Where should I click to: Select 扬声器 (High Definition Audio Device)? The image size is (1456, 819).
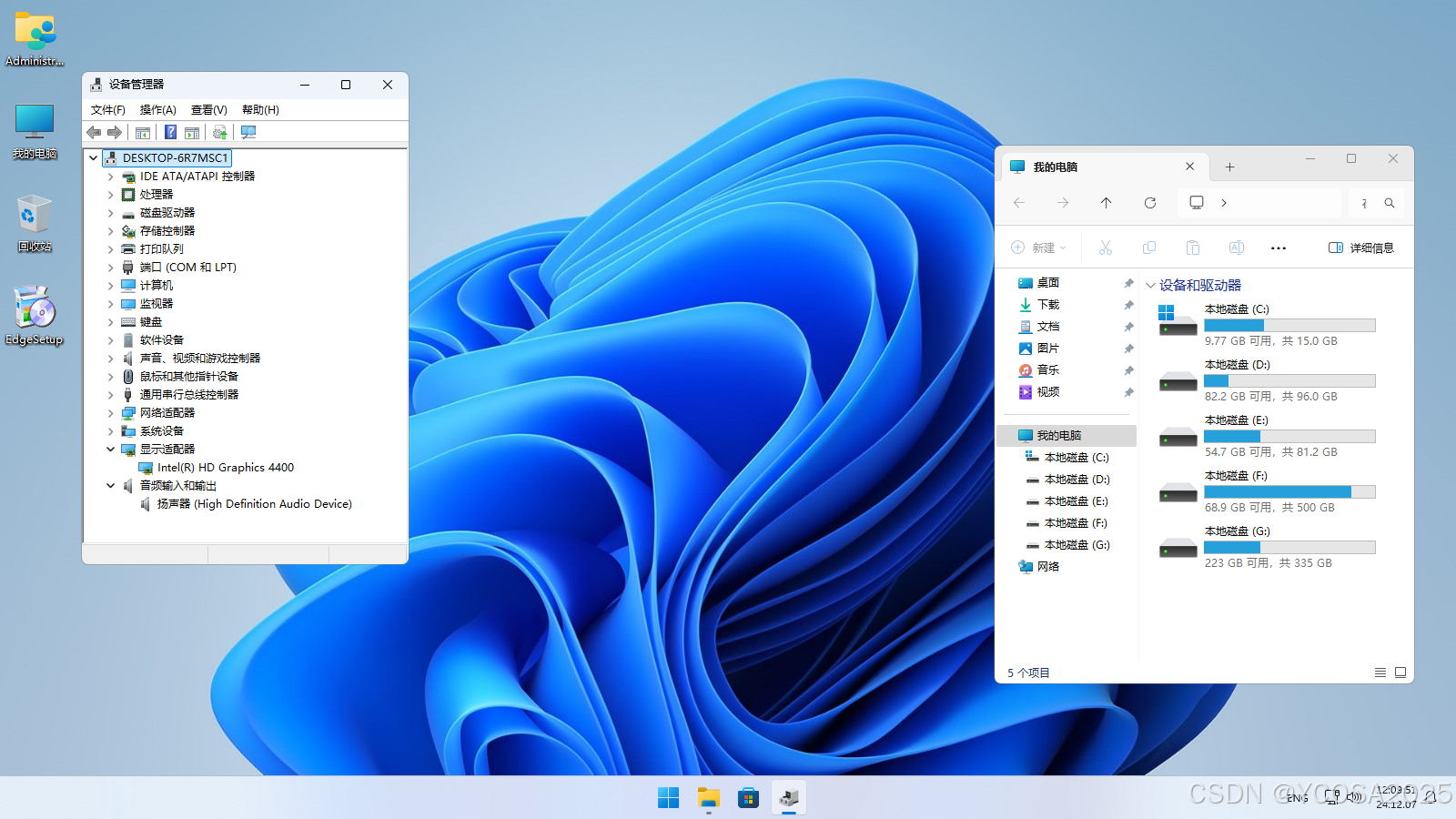(x=255, y=504)
